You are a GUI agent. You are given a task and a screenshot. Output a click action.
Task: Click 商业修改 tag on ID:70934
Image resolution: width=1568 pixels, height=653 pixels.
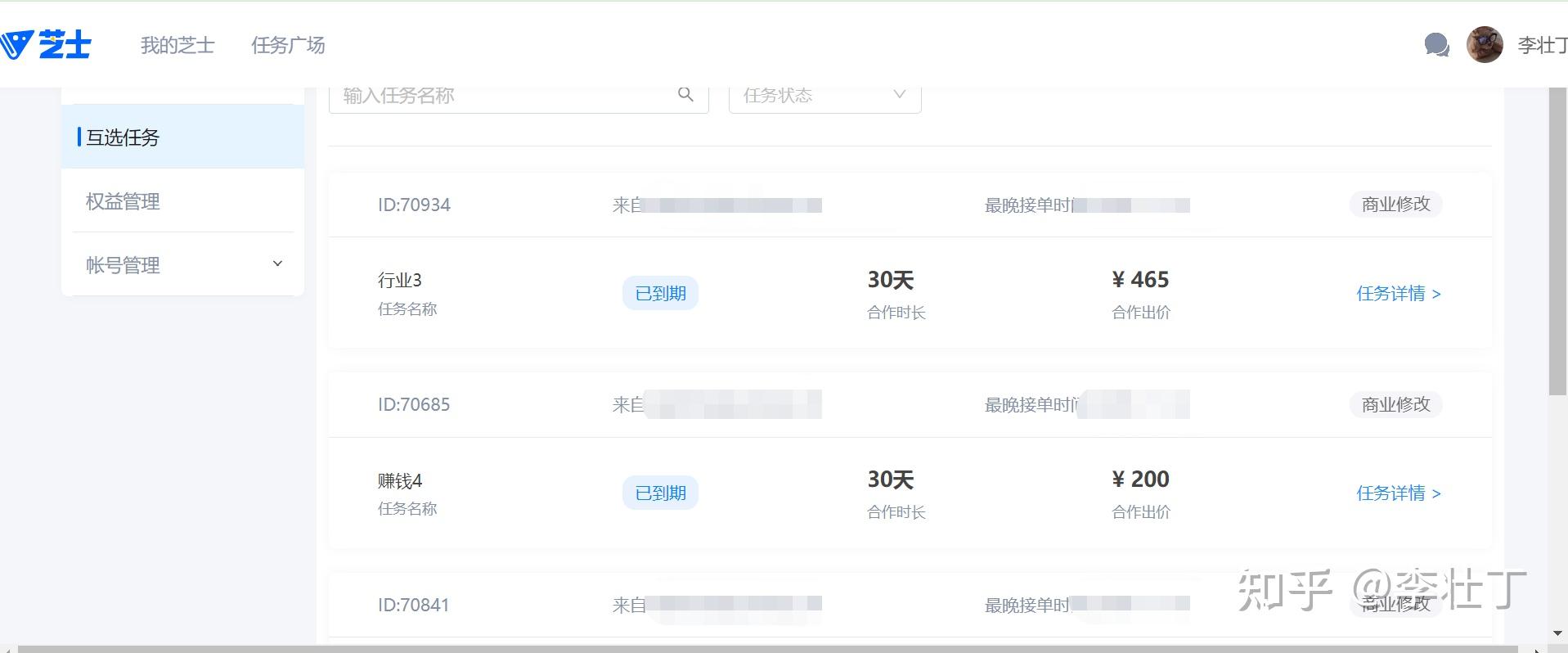click(x=1395, y=205)
